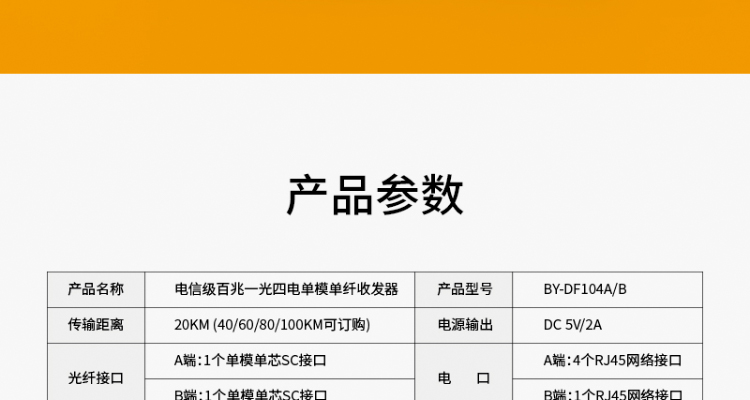Select the 光纤接口 label cell

tap(96, 378)
